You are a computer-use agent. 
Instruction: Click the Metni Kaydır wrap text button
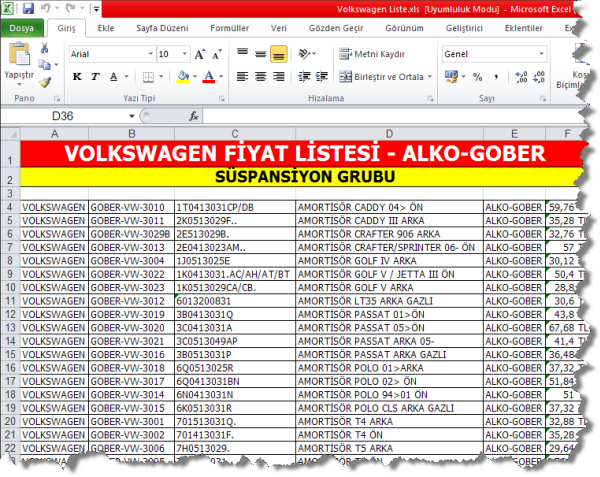[372, 54]
